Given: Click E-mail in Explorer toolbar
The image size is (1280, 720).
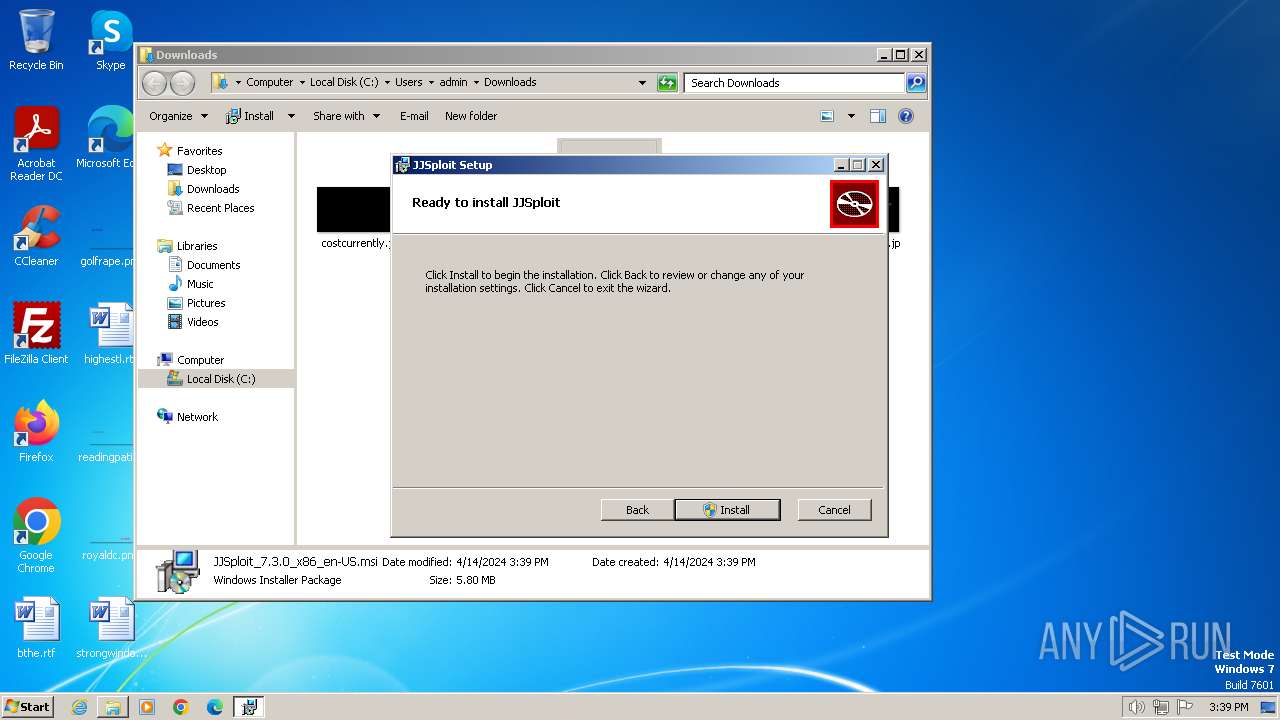Looking at the screenshot, I should pos(414,116).
